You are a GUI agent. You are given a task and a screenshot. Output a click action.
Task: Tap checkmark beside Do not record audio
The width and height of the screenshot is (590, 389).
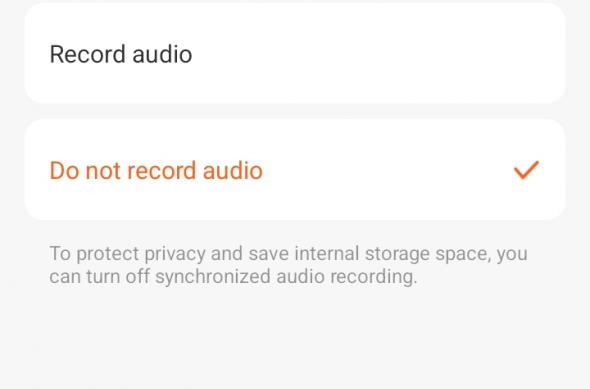526,170
